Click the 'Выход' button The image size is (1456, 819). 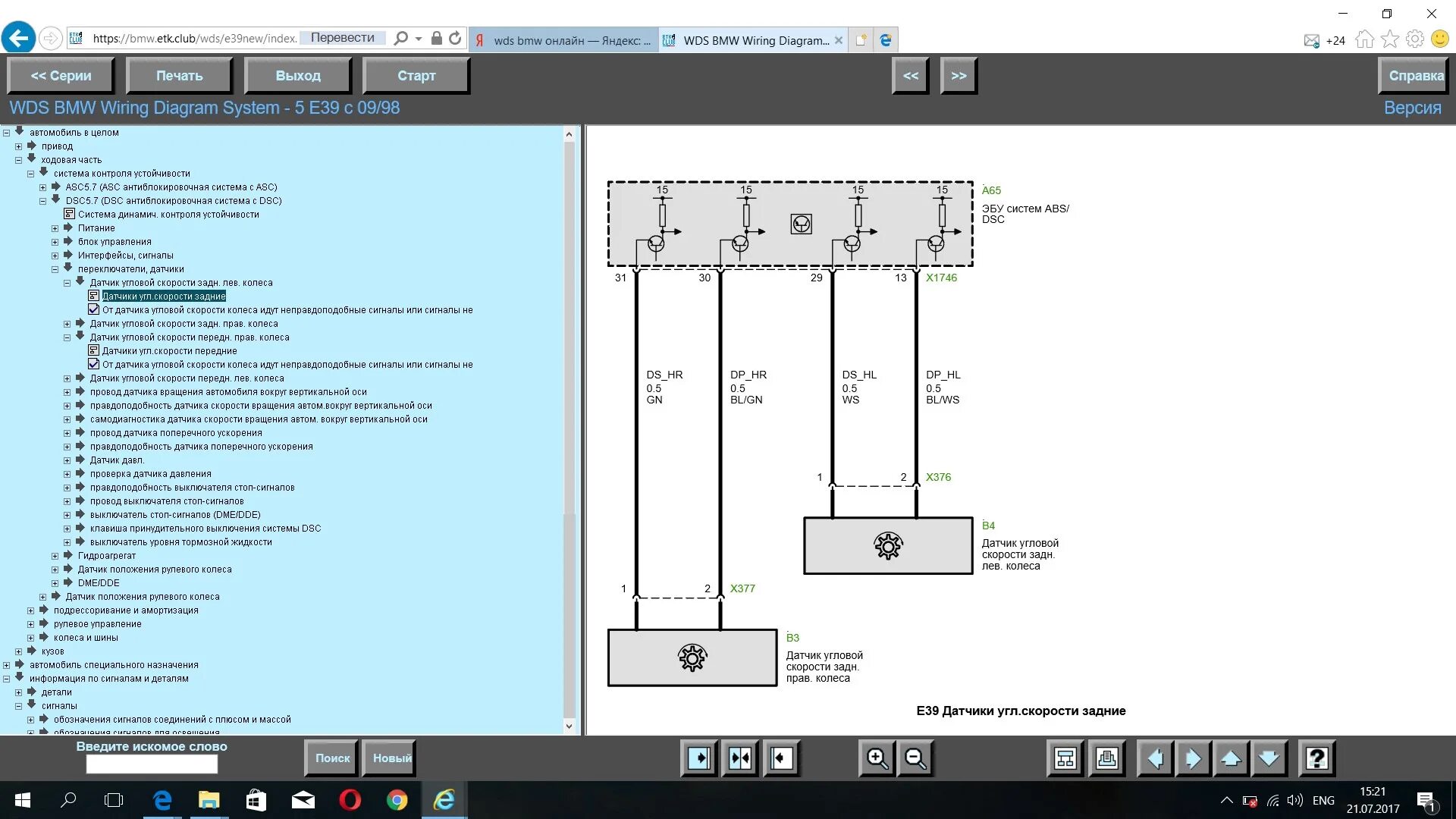[x=298, y=76]
